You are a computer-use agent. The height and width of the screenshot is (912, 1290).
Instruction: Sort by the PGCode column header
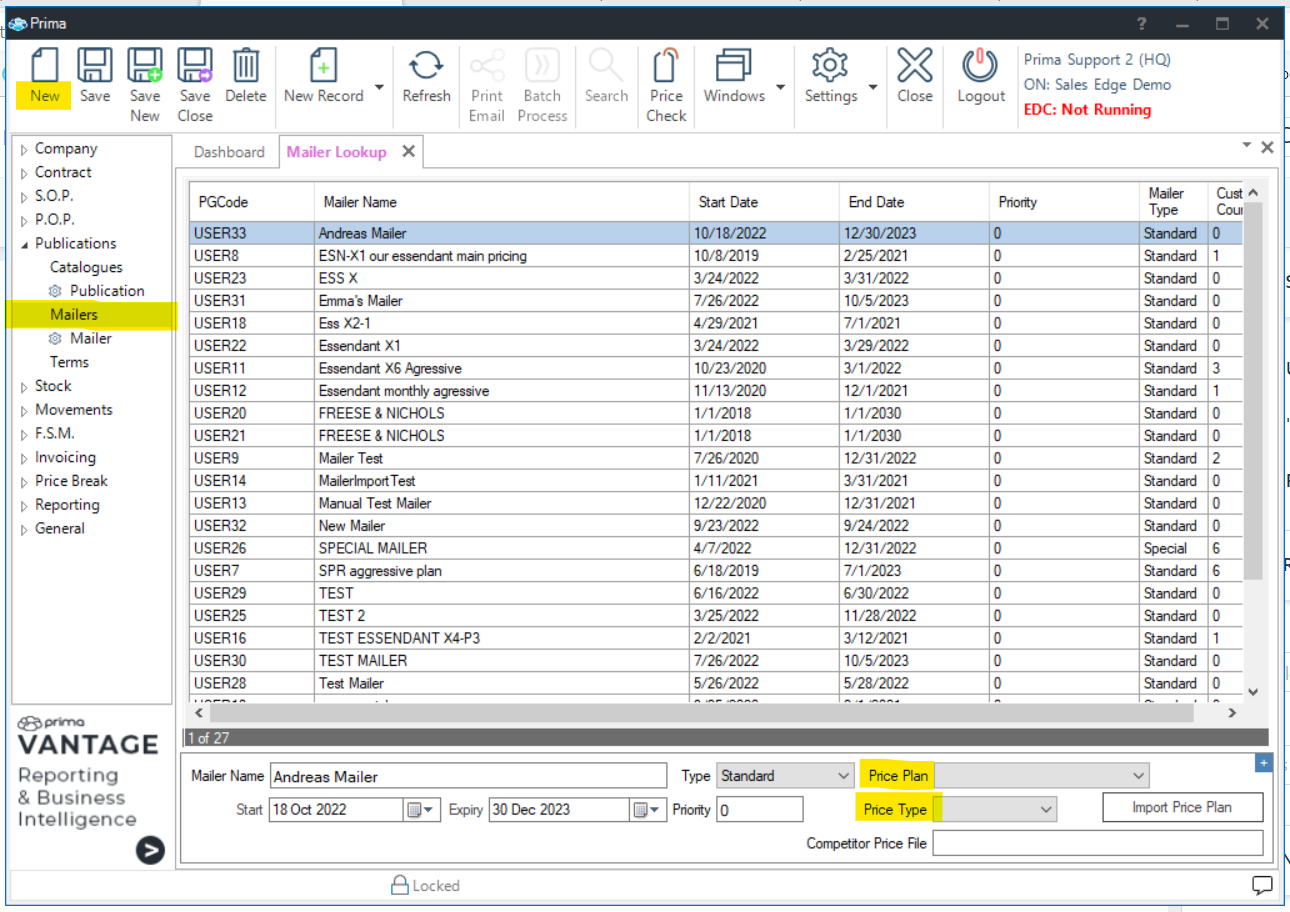252,202
